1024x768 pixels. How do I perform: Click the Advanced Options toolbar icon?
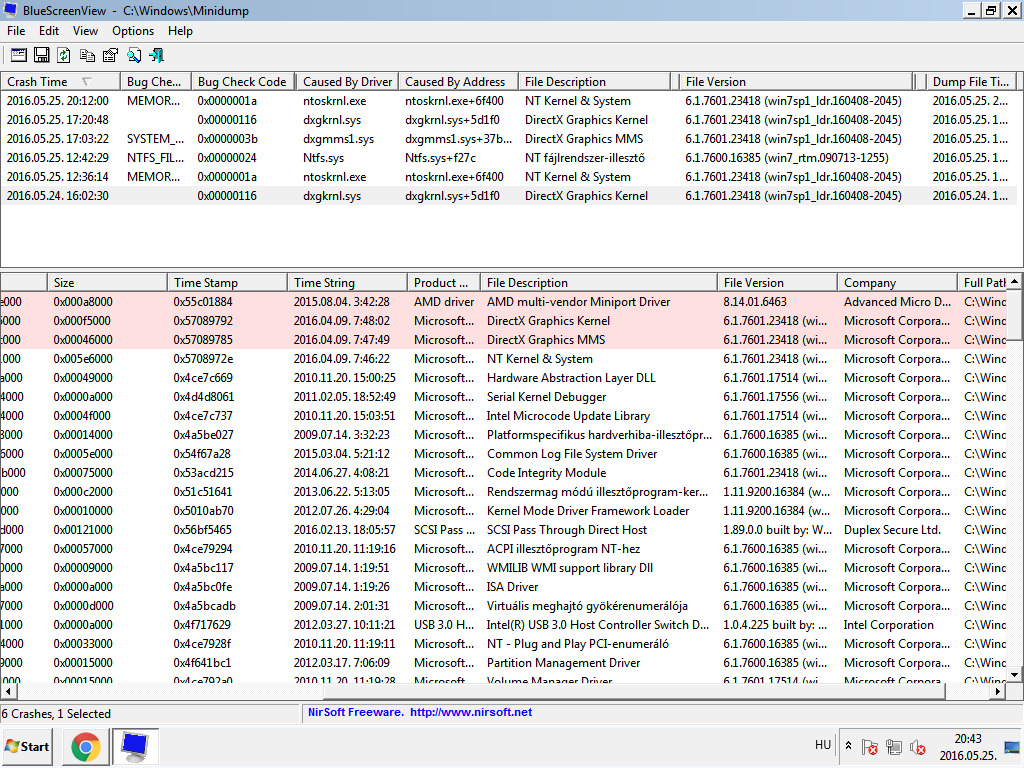[x=18, y=56]
